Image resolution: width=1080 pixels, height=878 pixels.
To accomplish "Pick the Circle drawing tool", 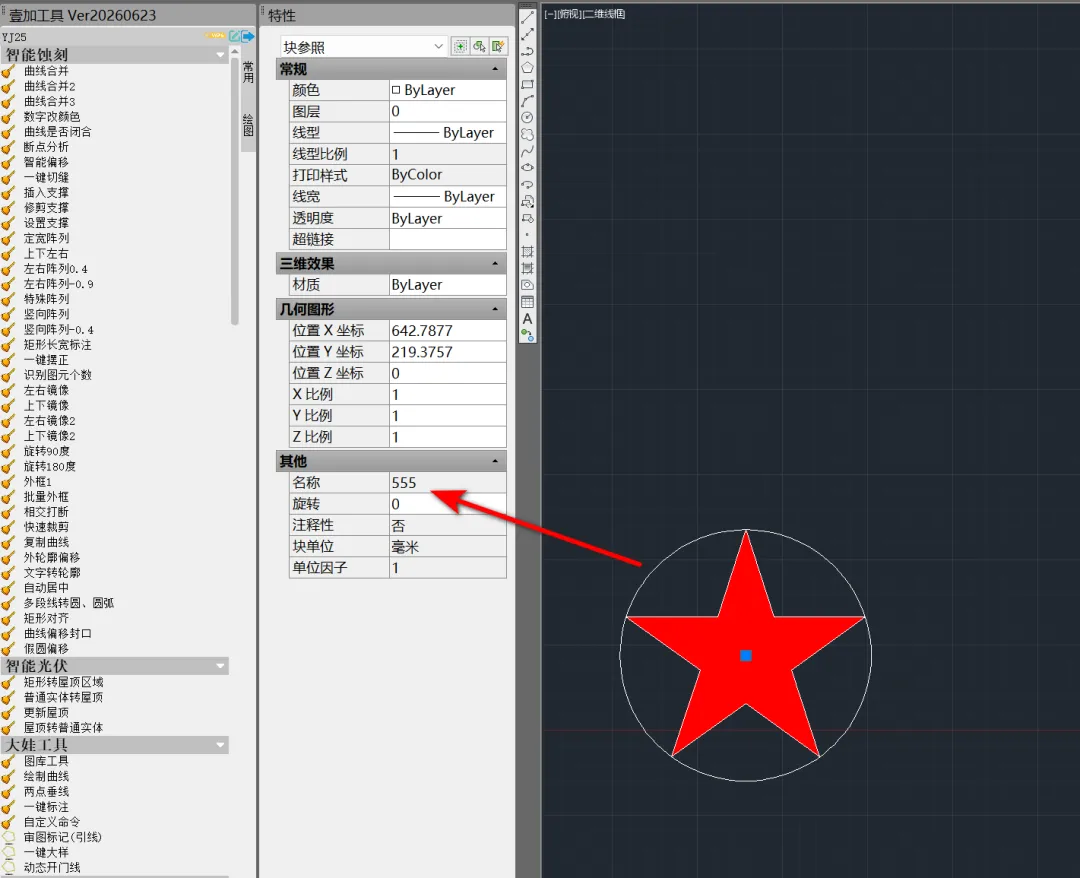I will pyautogui.click(x=527, y=118).
